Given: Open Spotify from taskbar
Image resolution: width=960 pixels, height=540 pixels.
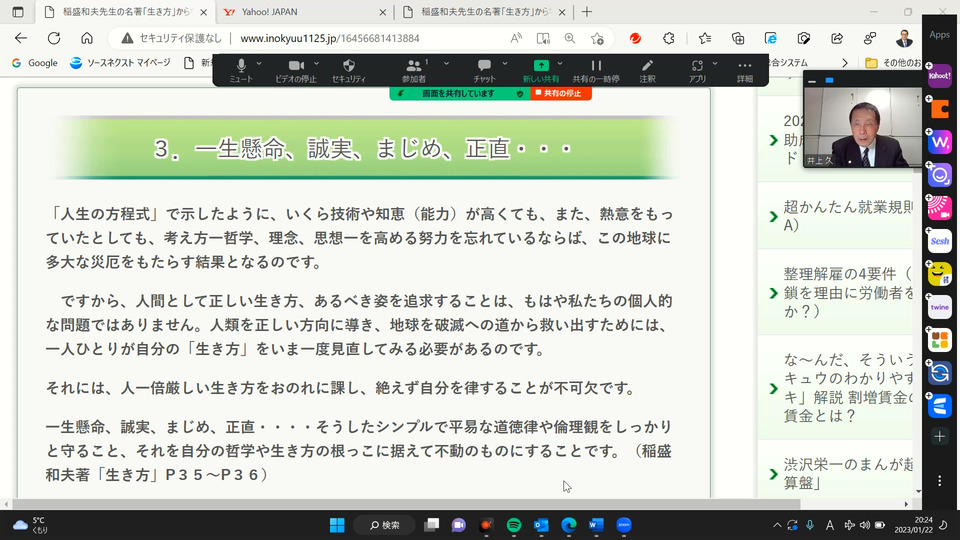Looking at the screenshot, I should coord(514,525).
